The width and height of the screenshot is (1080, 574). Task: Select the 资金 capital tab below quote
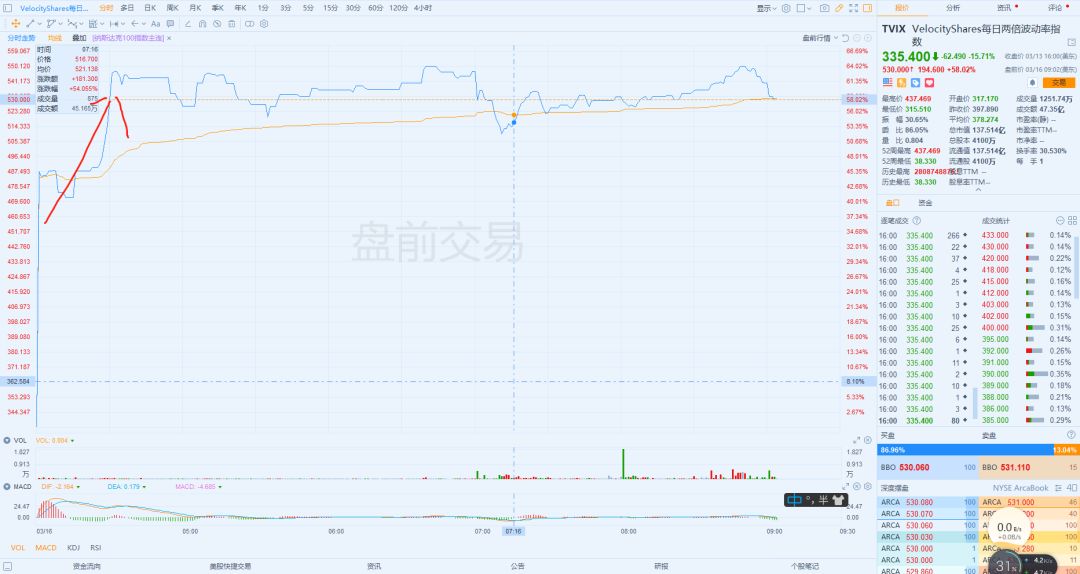[x=925, y=203]
